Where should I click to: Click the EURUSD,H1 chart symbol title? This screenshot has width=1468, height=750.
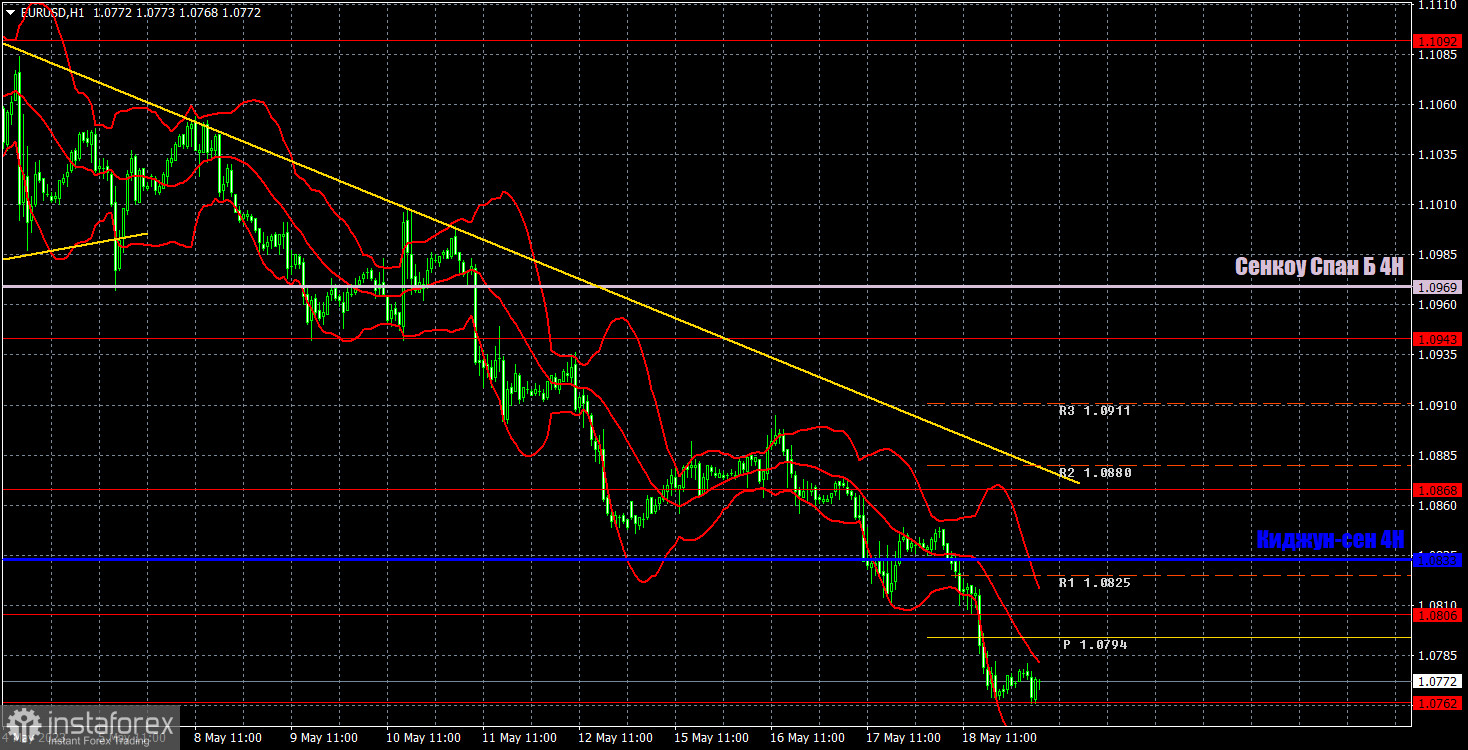point(52,13)
